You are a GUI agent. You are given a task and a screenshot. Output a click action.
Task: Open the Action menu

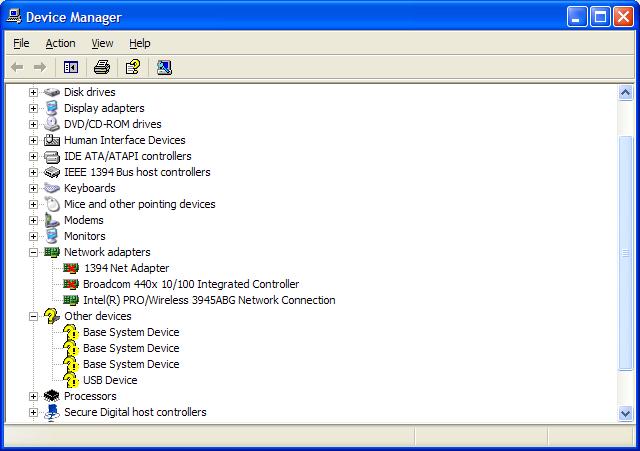pyautogui.click(x=60, y=43)
